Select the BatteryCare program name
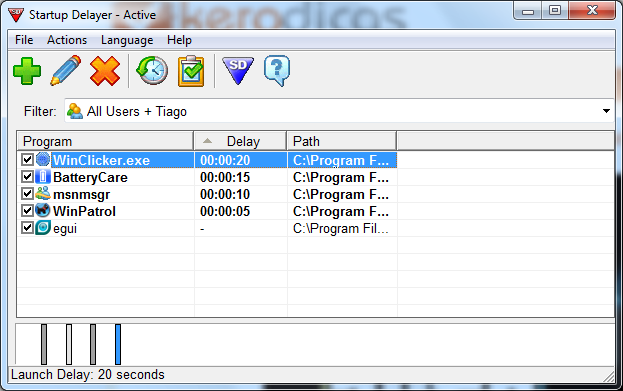 pyautogui.click(x=90, y=177)
